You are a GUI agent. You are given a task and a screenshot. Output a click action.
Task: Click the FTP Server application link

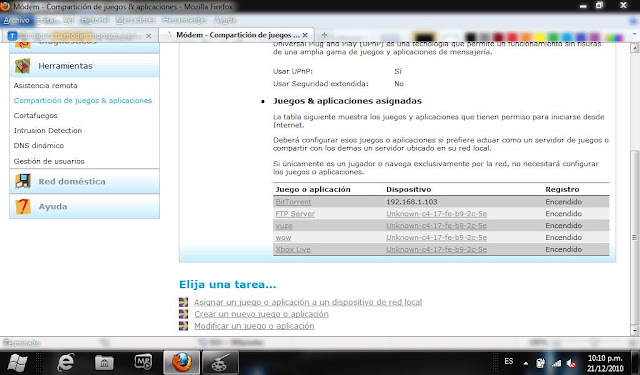coord(295,213)
